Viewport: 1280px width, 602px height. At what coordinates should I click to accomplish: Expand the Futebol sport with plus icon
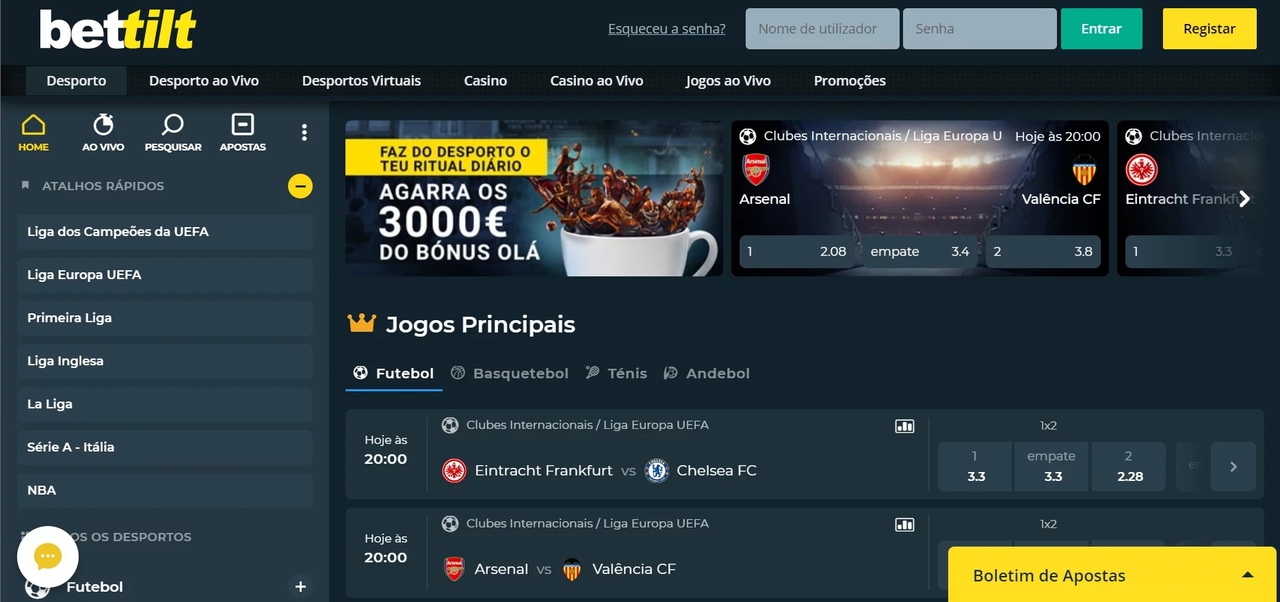click(x=300, y=587)
